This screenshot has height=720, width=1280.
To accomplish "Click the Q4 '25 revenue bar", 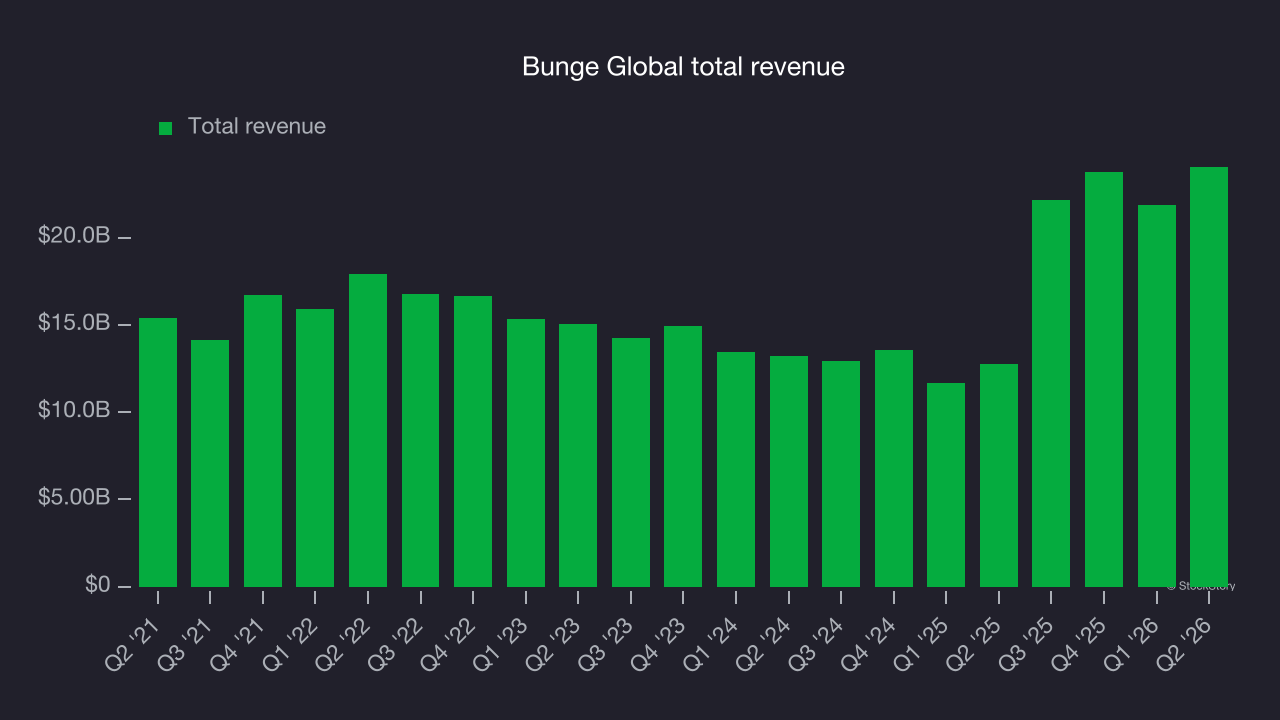I will point(1104,379).
